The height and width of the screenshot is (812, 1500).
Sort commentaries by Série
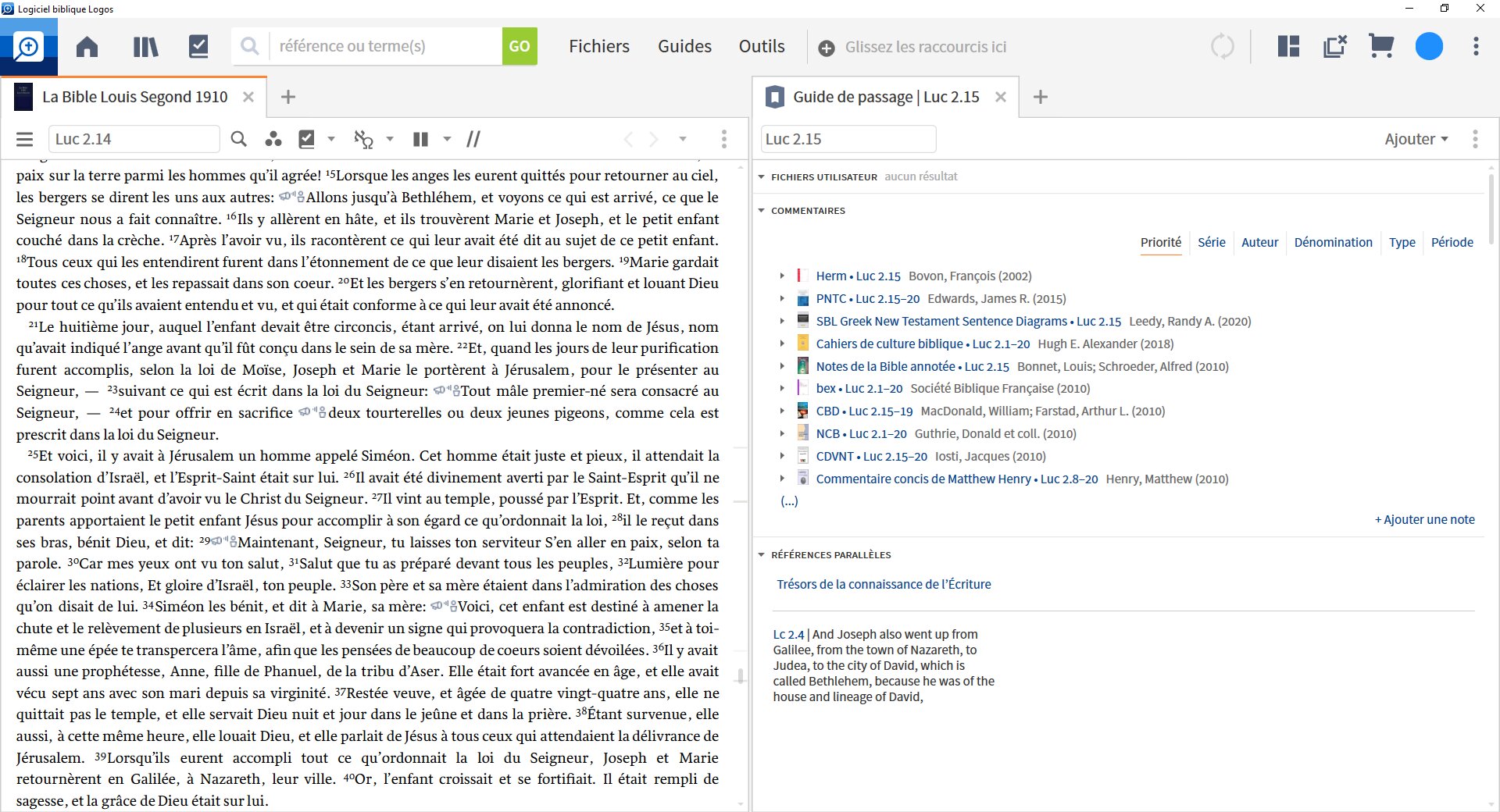tap(1212, 242)
